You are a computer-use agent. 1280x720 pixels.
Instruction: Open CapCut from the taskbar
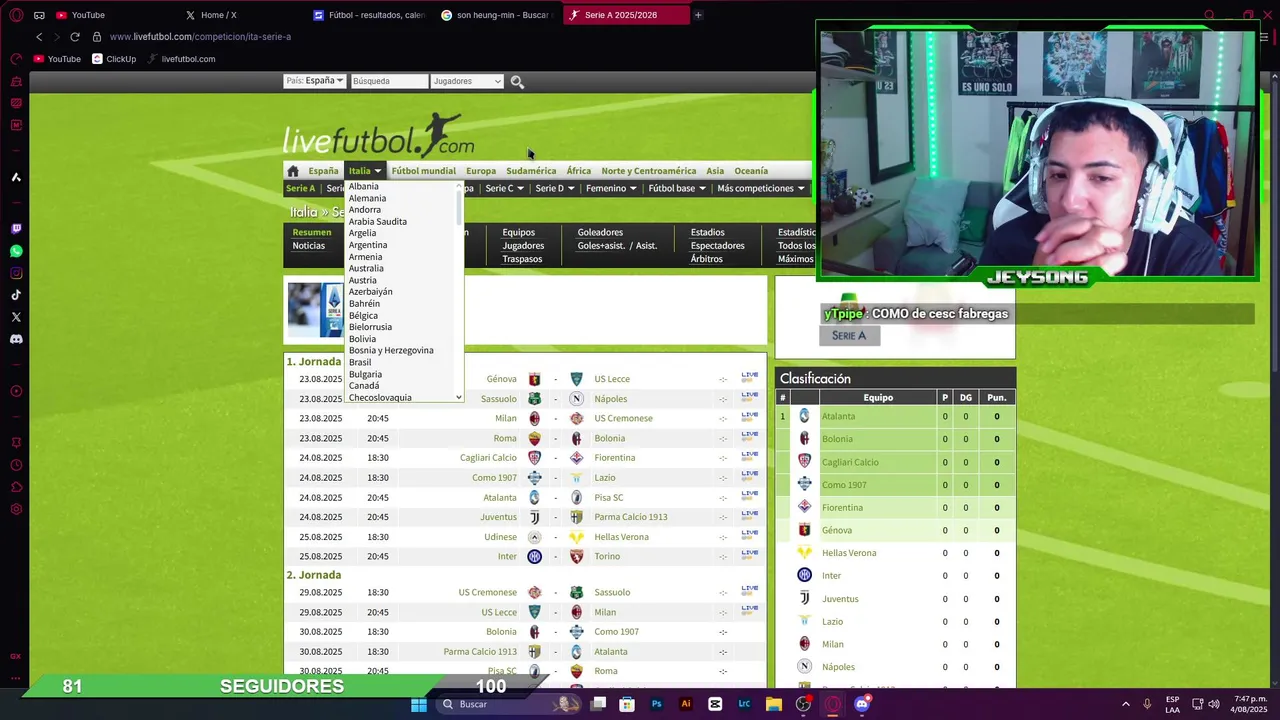tap(715, 704)
